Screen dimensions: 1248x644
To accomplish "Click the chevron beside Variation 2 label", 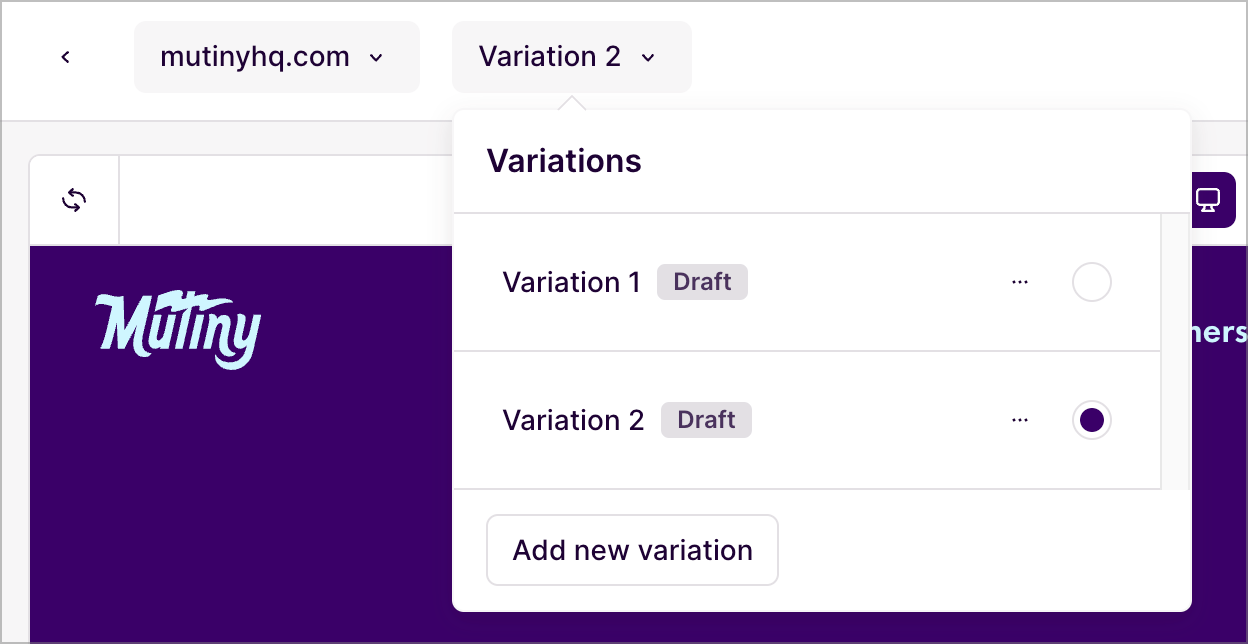I will tap(648, 58).
